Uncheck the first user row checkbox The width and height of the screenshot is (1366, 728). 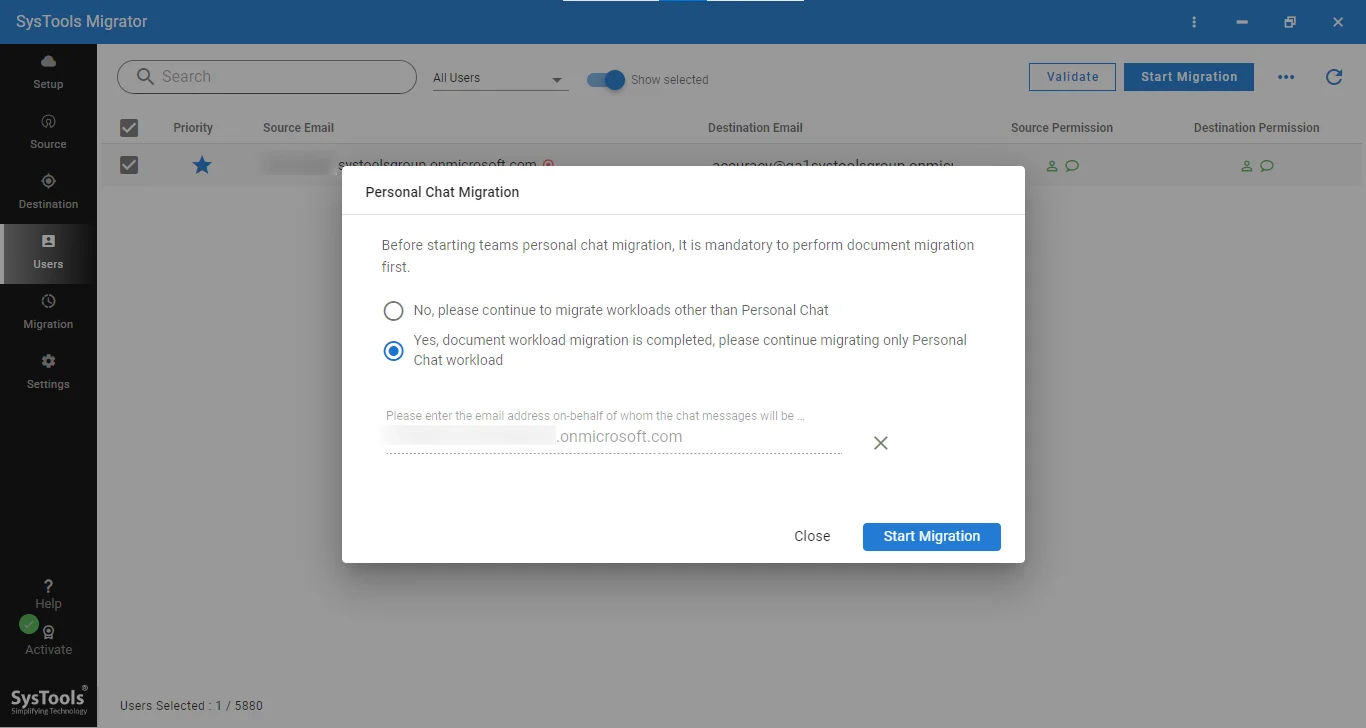129,165
